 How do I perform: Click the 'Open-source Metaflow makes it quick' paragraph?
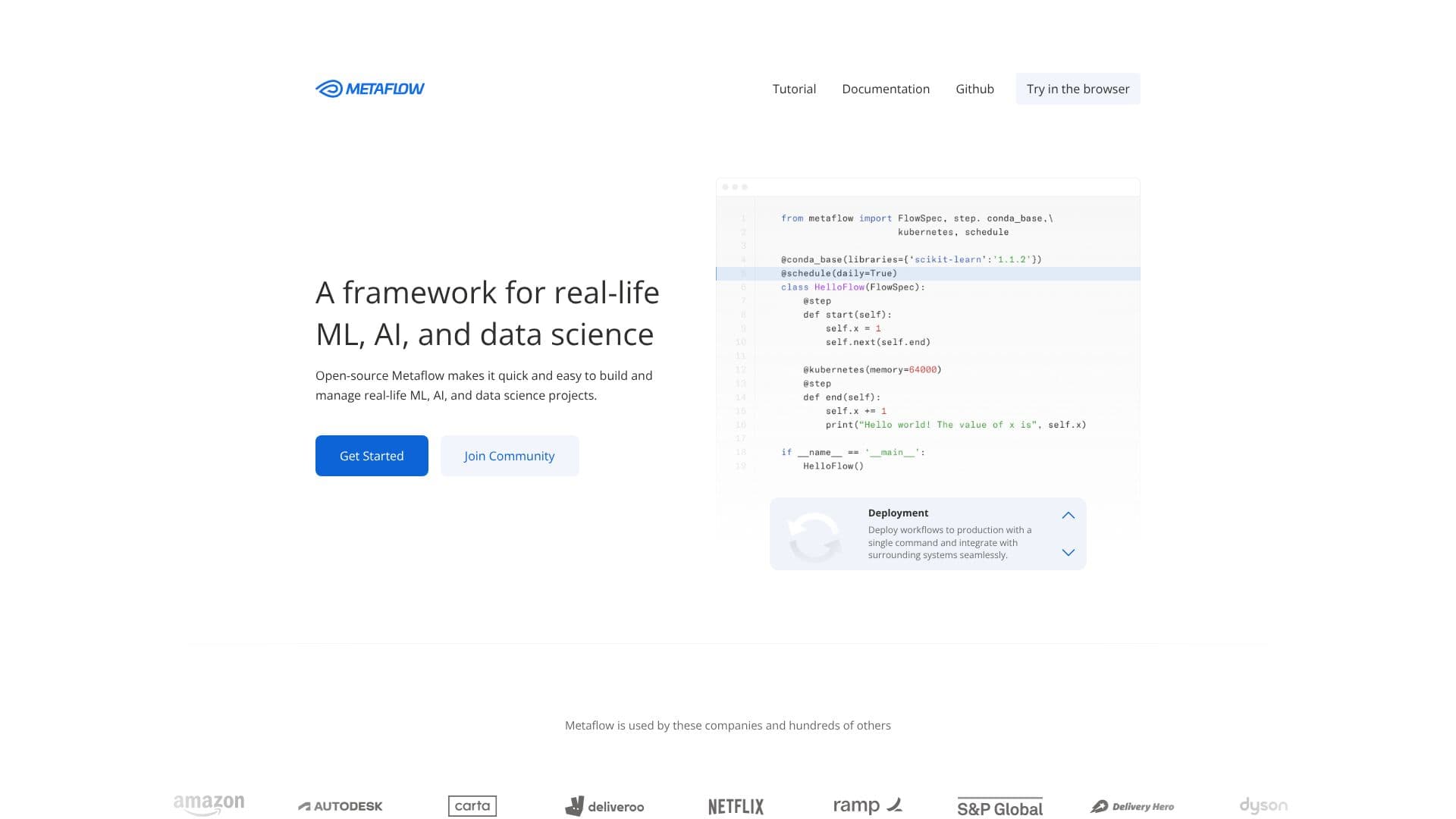click(484, 385)
